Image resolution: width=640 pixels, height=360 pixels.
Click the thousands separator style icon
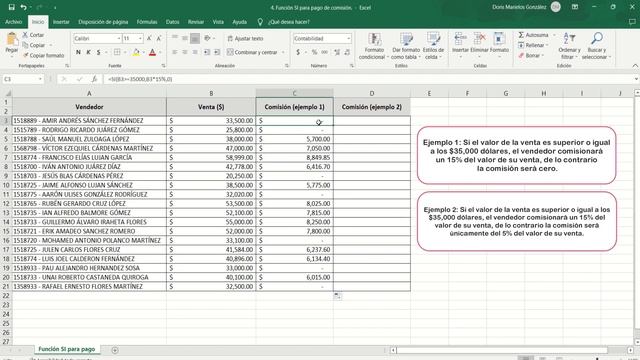324,52
